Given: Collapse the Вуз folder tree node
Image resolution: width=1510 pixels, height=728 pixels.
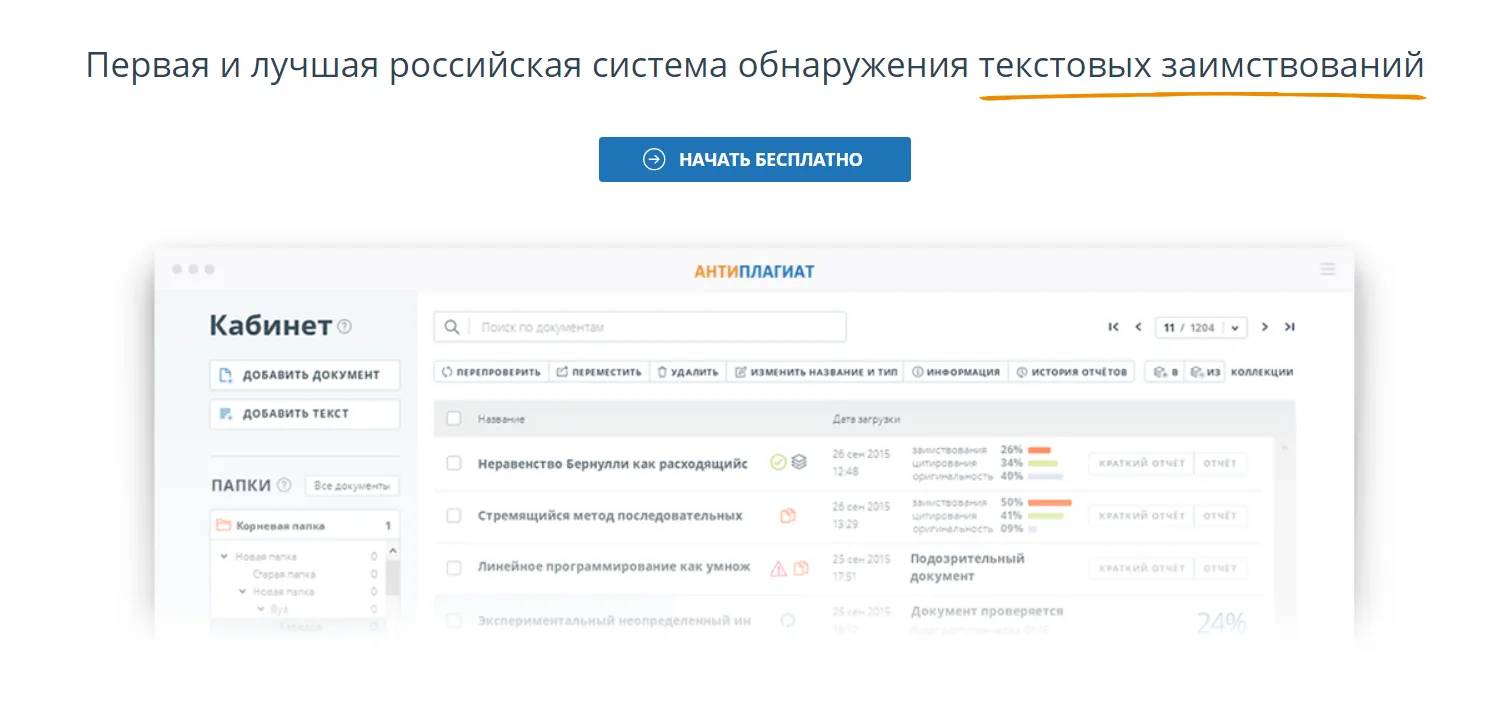Looking at the screenshot, I should (261, 609).
